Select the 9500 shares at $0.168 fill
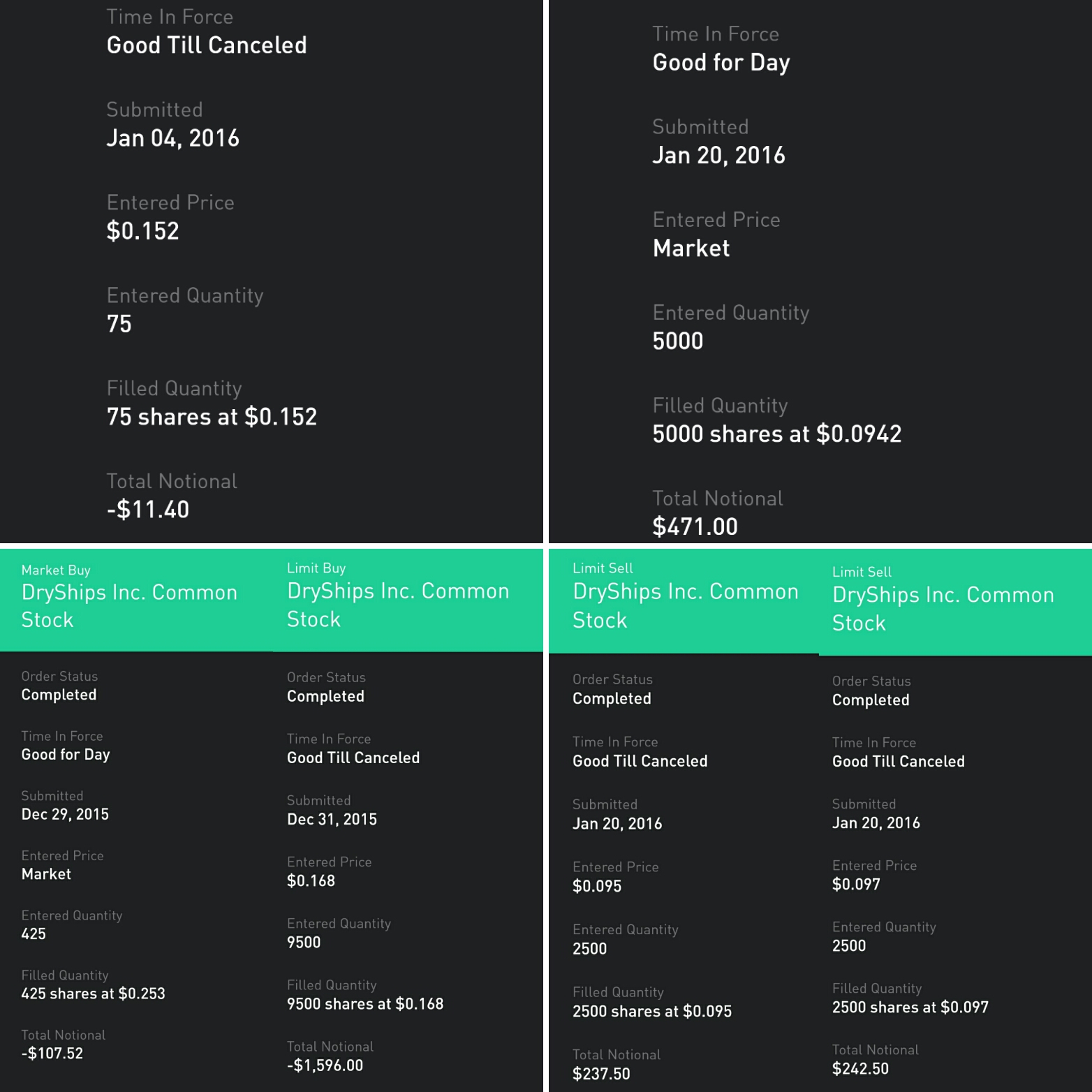 365,1003
